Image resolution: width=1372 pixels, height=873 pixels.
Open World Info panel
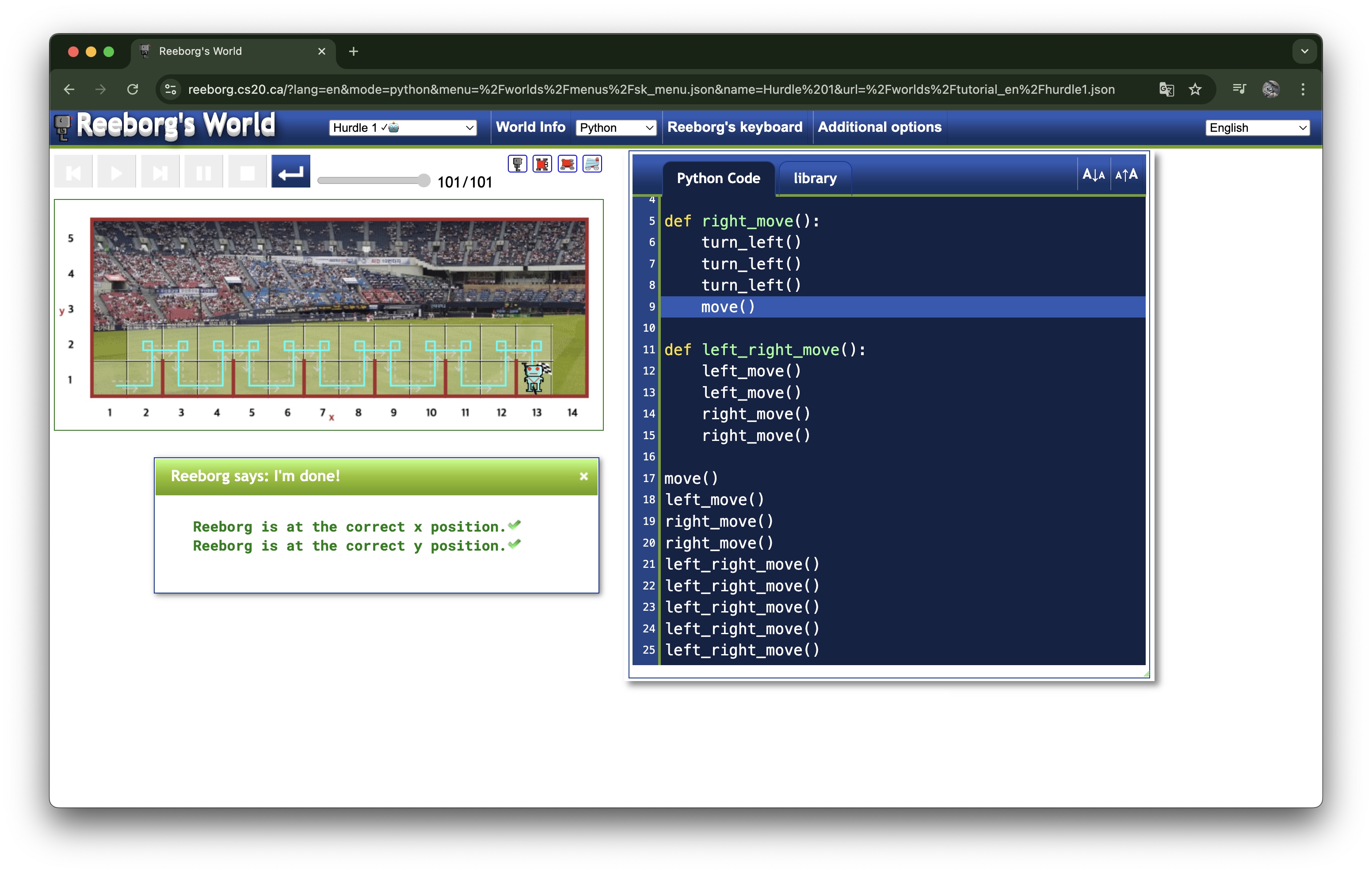coord(530,127)
